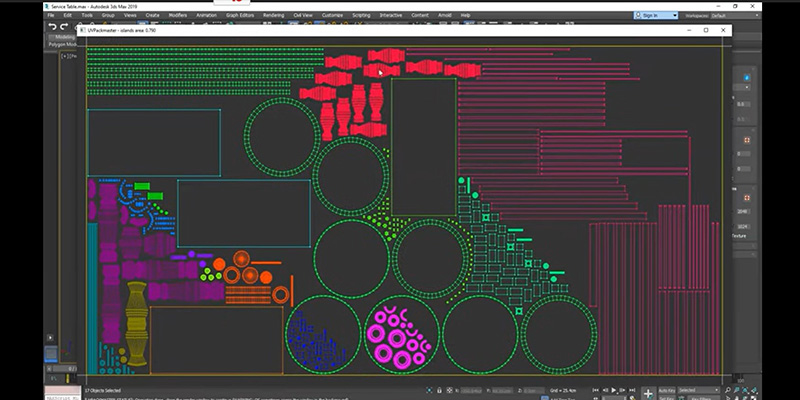The height and width of the screenshot is (400, 800).
Task: Click the Undo arrow icon
Action: click(x=52, y=27)
